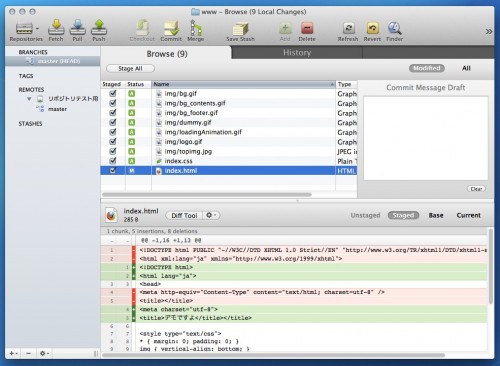Click the Checkout toolbar icon
Viewport: 500px width, 366px height.
142,27
